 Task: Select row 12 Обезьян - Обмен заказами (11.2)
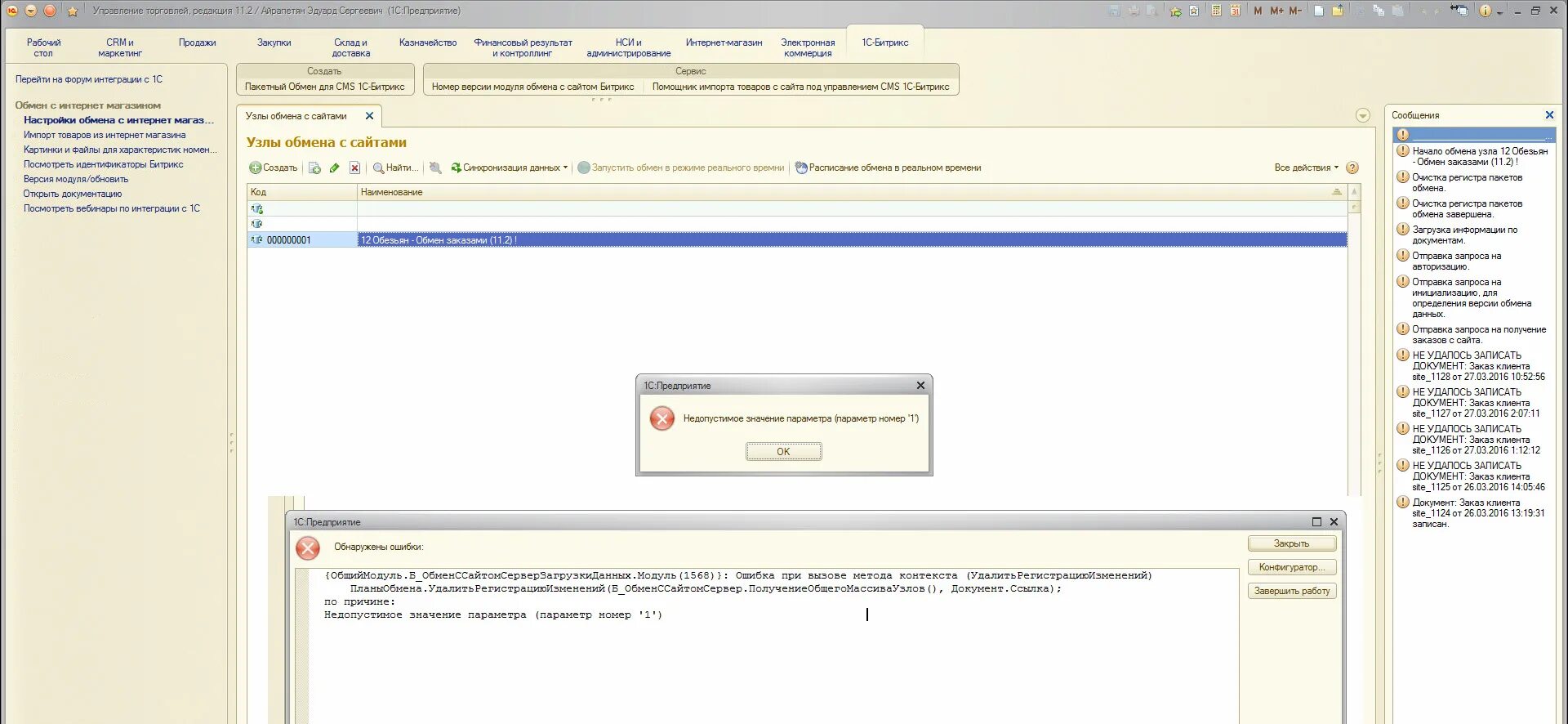tap(852, 240)
